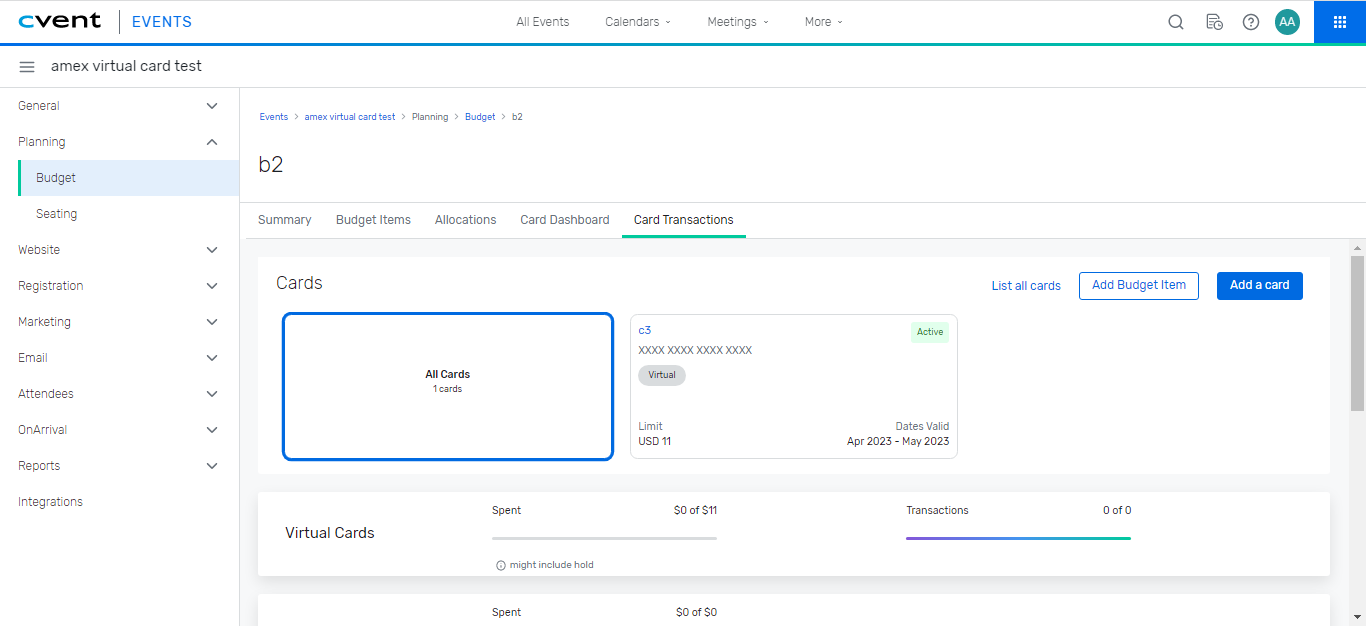Screen dimensions: 1366x626
Task: Open the AA account avatar
Action: pos(1287,21)
